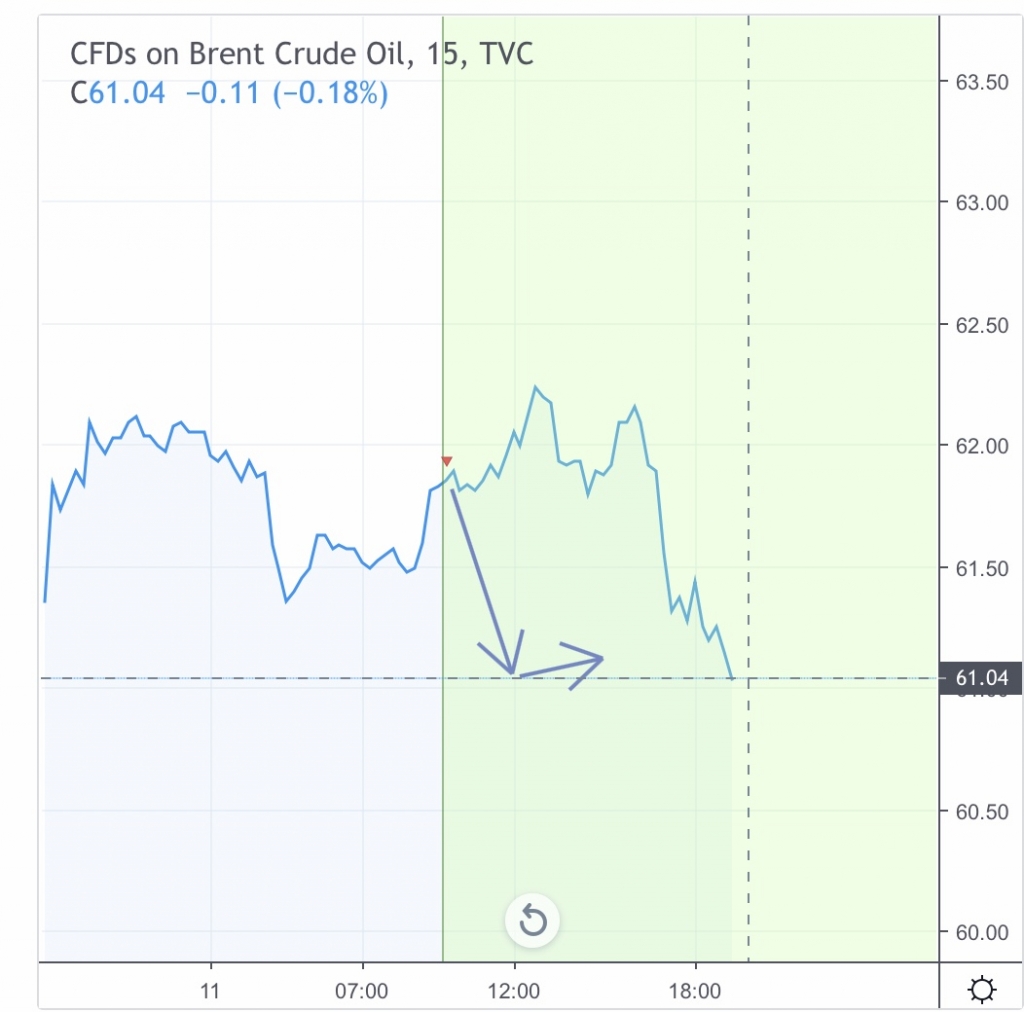
Task: Click the reset chart view button
Action: (x=532, y=920)
